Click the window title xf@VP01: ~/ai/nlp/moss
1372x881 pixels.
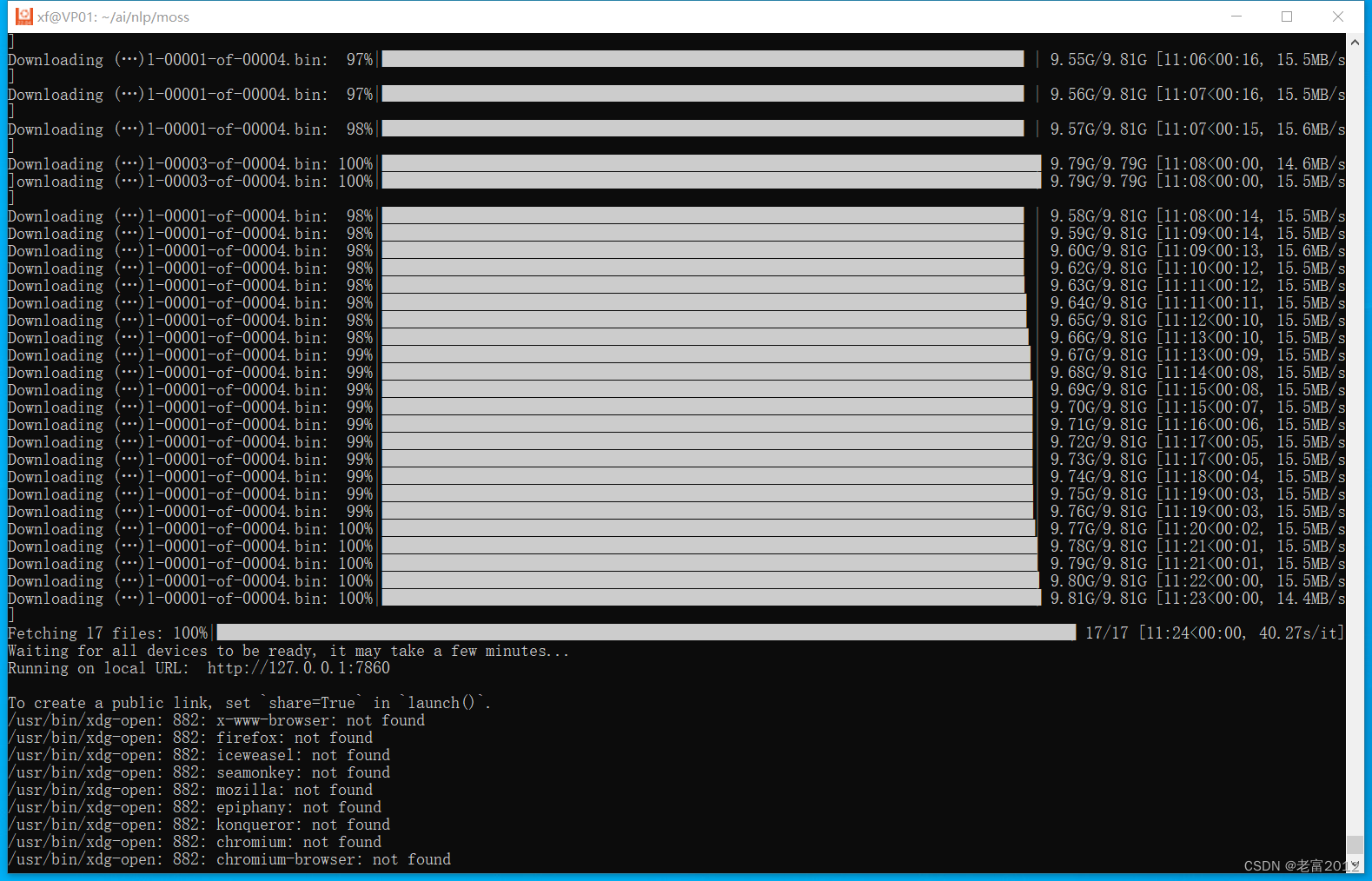click(x=113, y=17)
